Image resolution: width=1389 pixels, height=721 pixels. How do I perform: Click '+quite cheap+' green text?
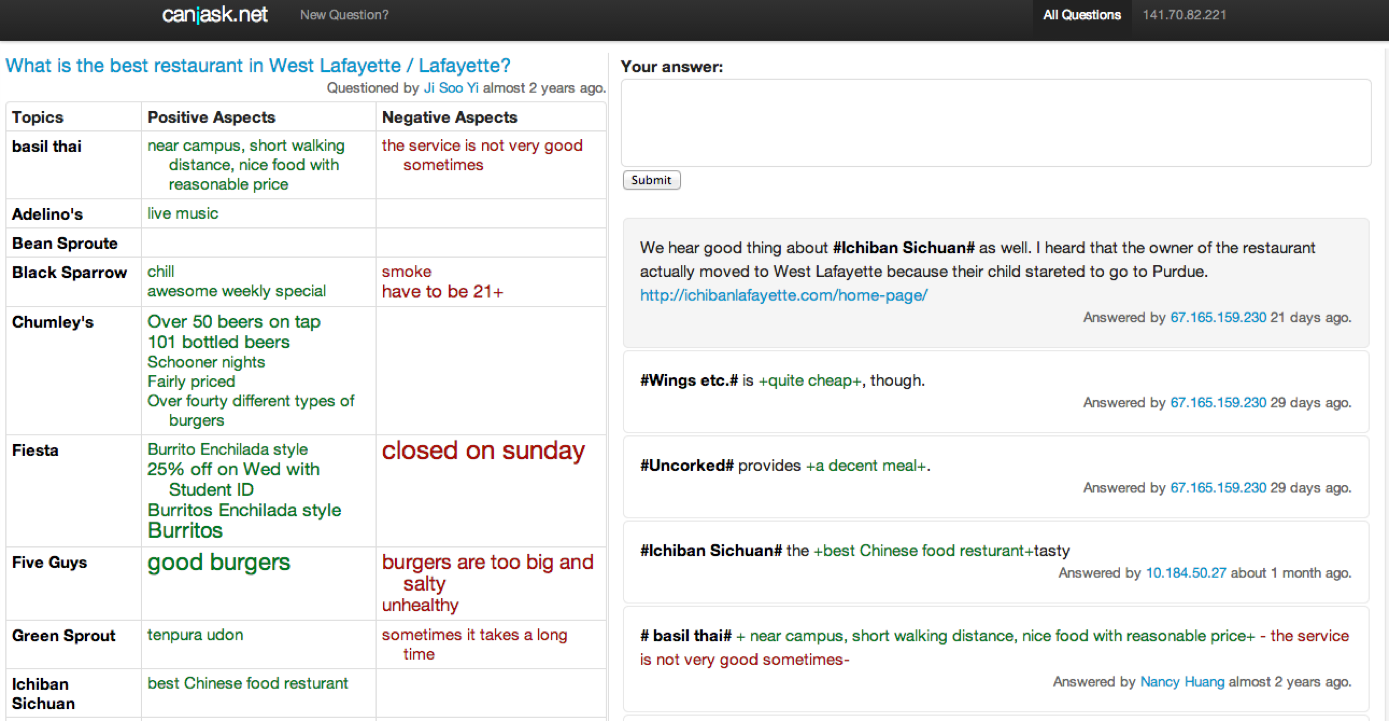810,381
